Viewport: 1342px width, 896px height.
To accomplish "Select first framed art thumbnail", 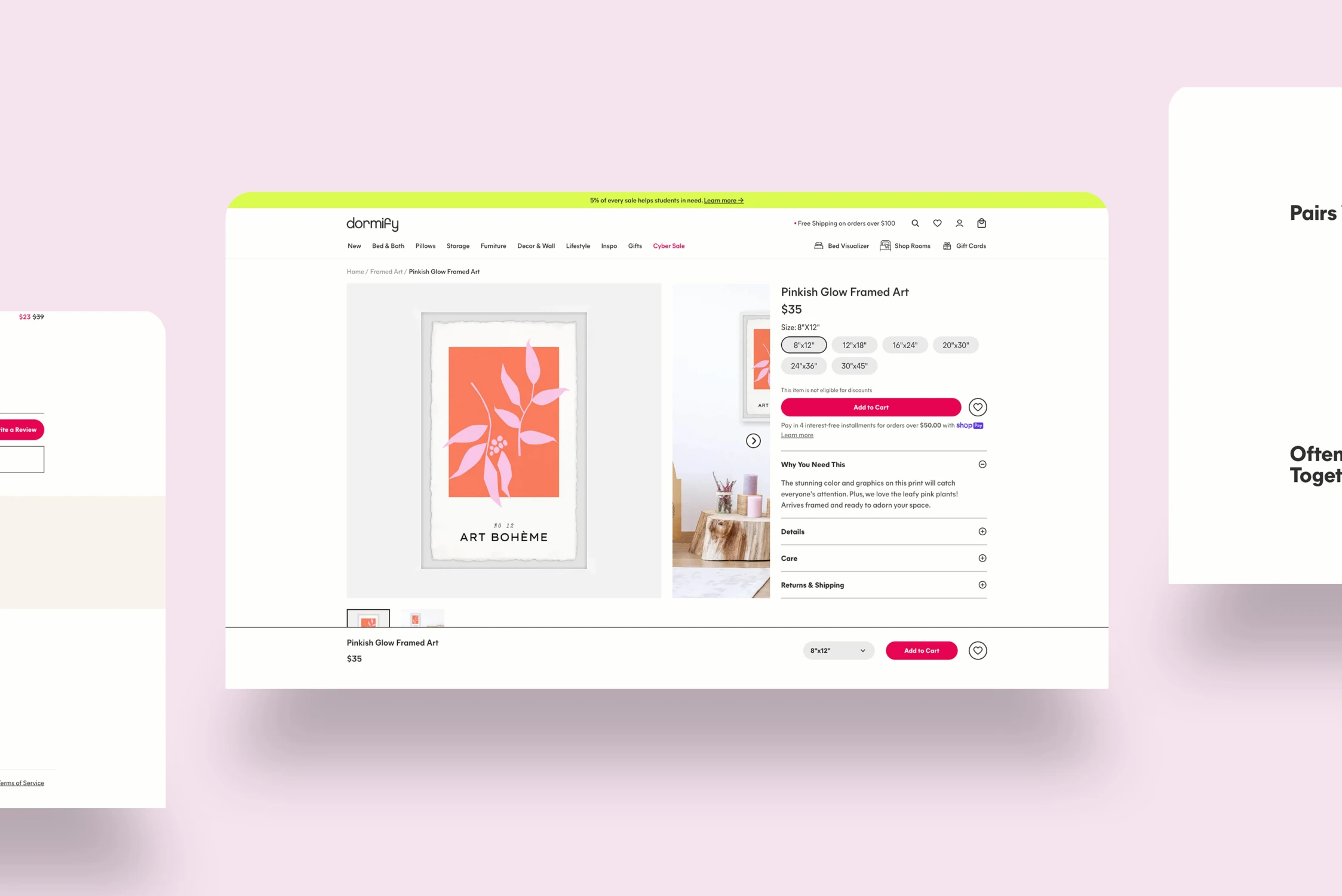I will click(368, 618).
